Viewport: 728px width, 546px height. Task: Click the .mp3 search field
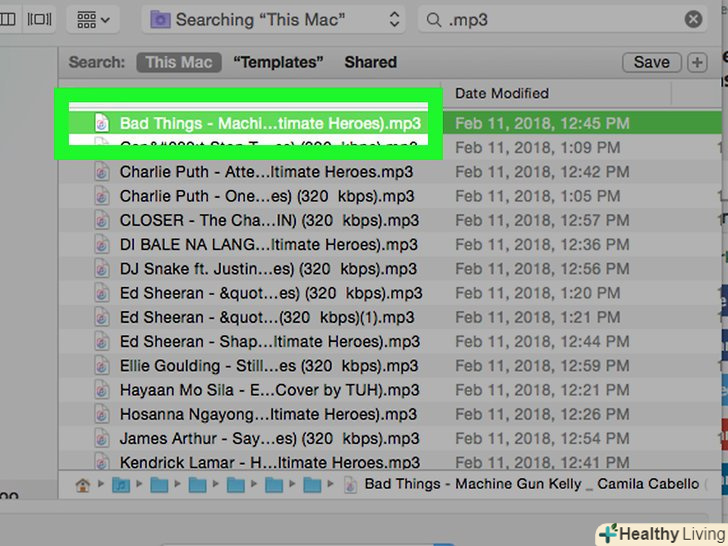[562, 20]
